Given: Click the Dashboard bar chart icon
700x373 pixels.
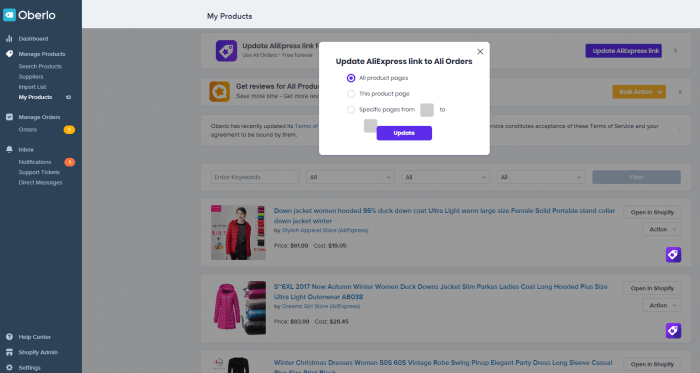Looking at the screenshot, I should point(9,39).
